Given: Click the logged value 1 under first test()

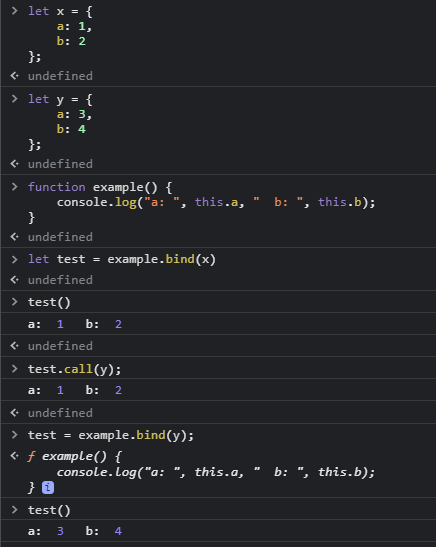Looking at the screenshot, I should 60,324.
